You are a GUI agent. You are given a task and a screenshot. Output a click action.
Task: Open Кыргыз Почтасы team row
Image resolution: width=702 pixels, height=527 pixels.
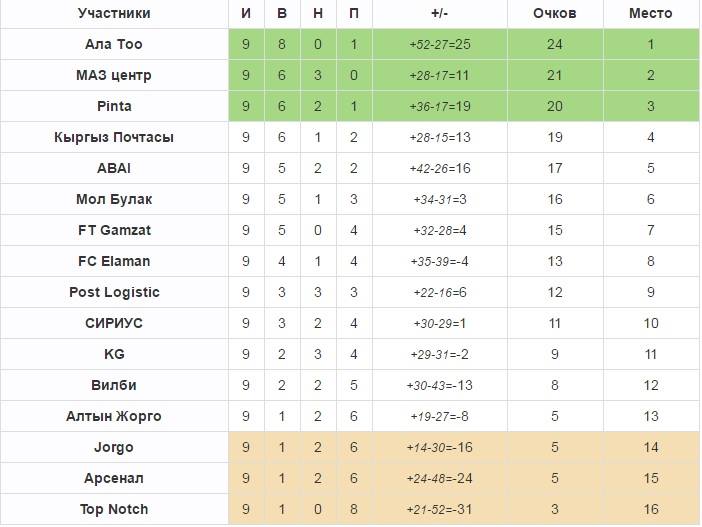(x=114, y=138)
